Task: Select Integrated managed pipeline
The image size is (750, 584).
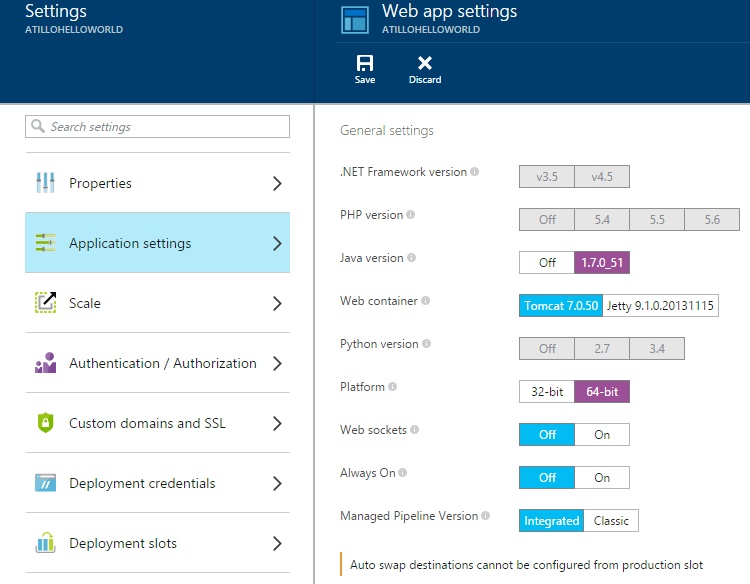Action: [551, 521]
